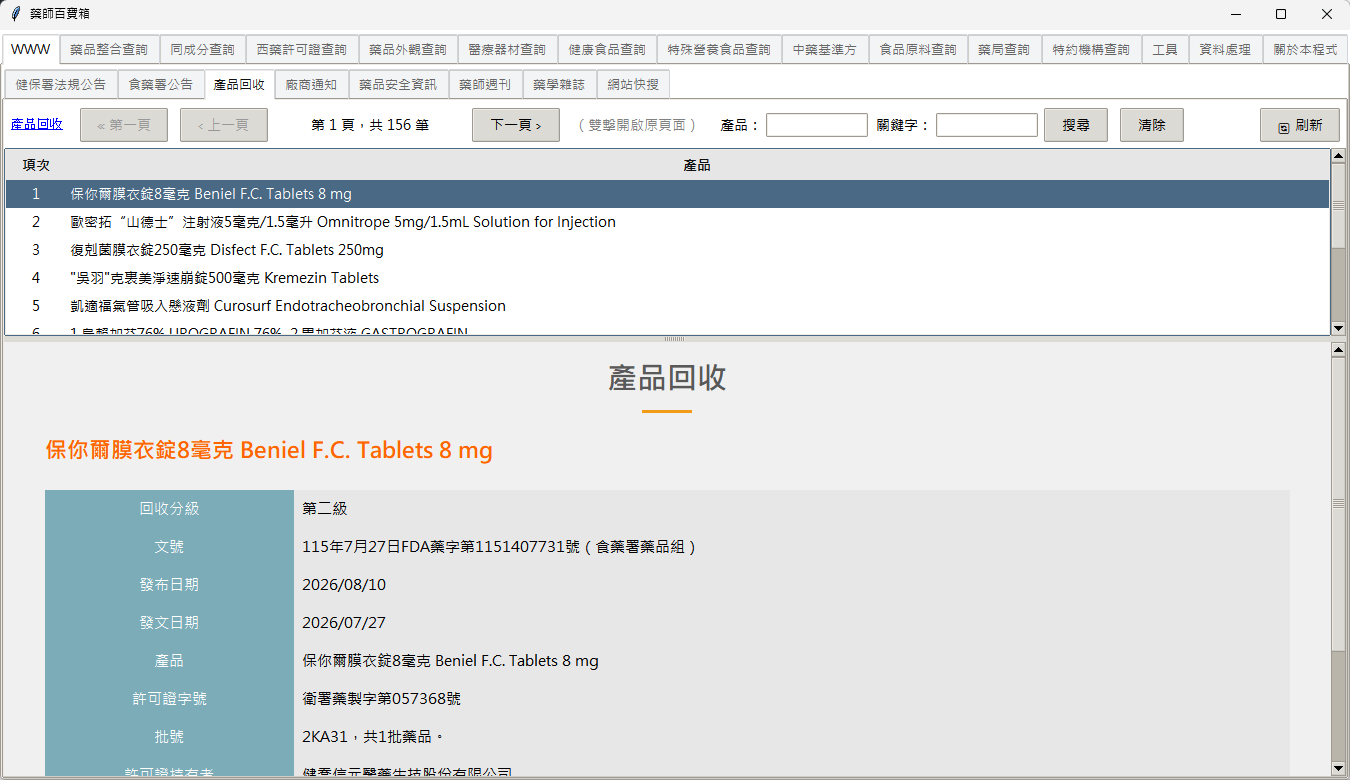Click the large 產品回收 page heading
1350x780 pixels.
tap(667, 378)
